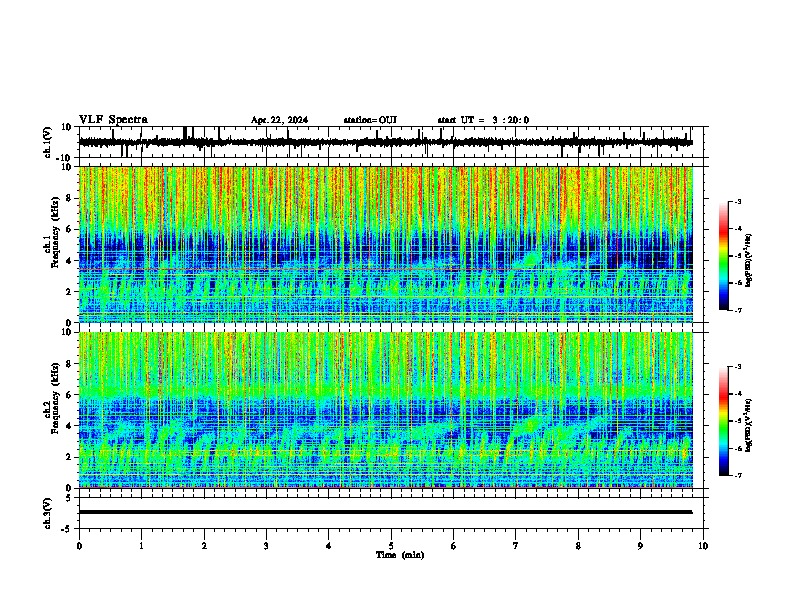
Task: Click the "8" tick on ch.1 frequency axis
Action: click(70, 198)
